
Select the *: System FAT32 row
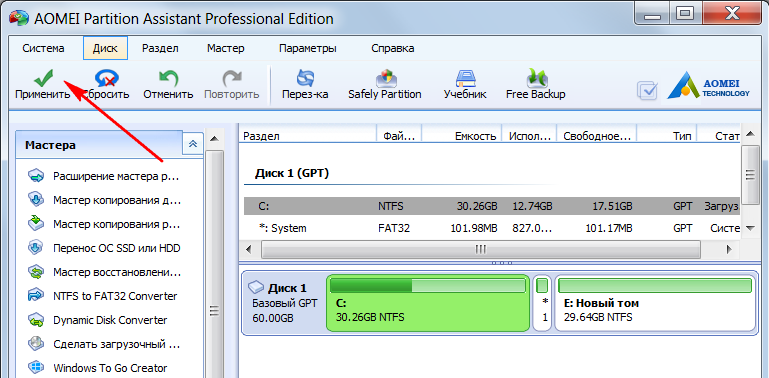point(491,228)
